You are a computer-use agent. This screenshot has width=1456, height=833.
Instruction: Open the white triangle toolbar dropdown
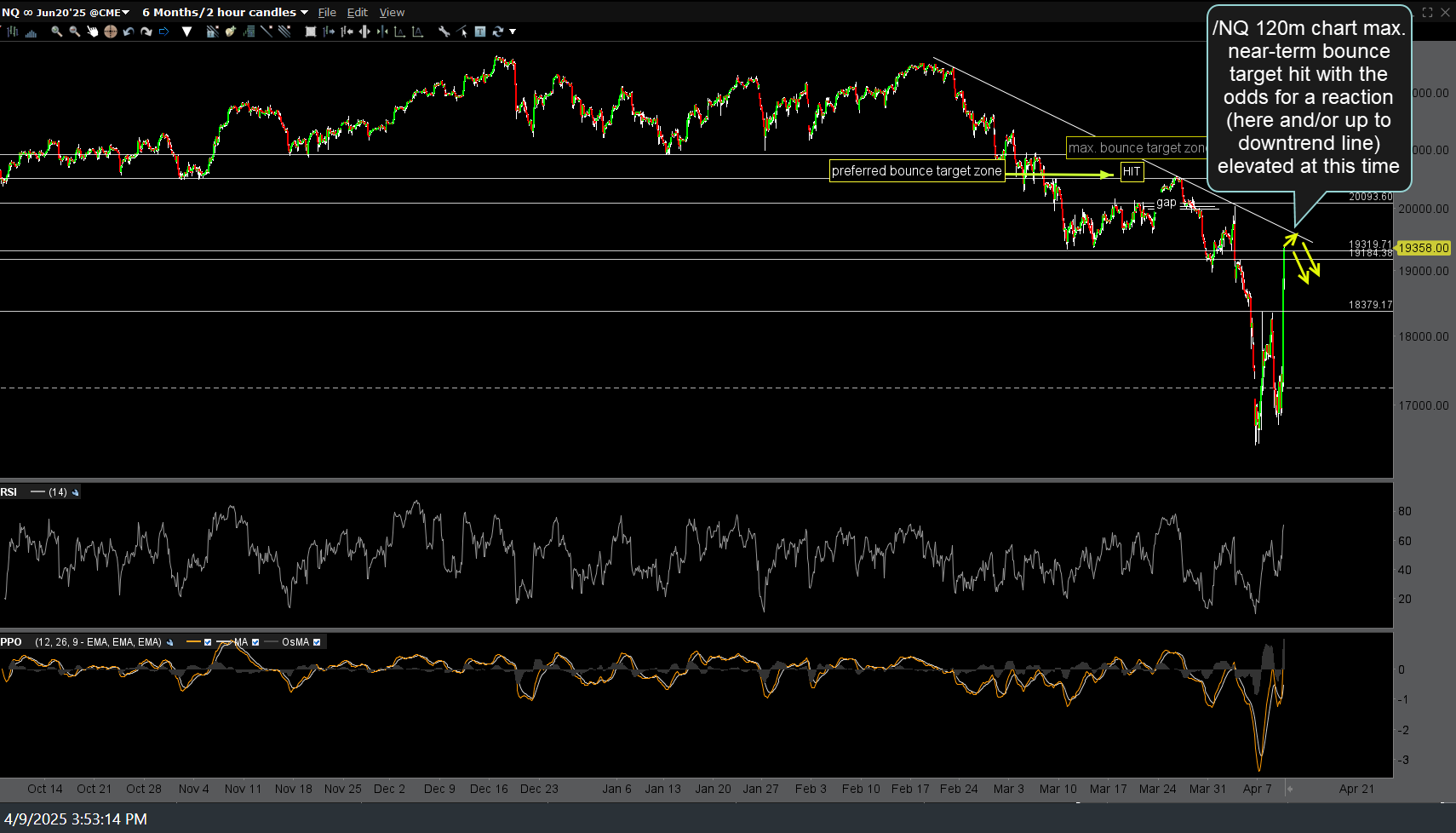187,32
